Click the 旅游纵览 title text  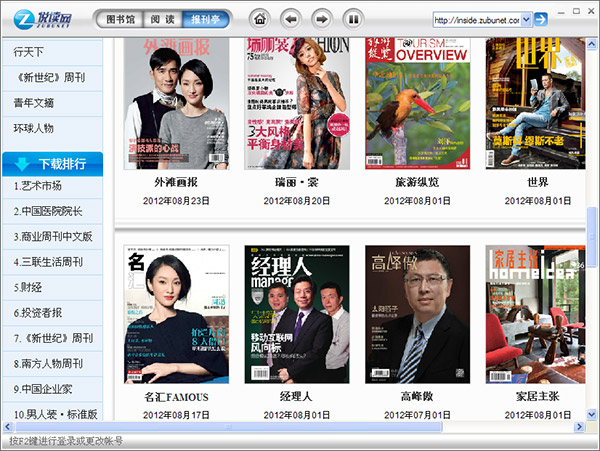417,182
